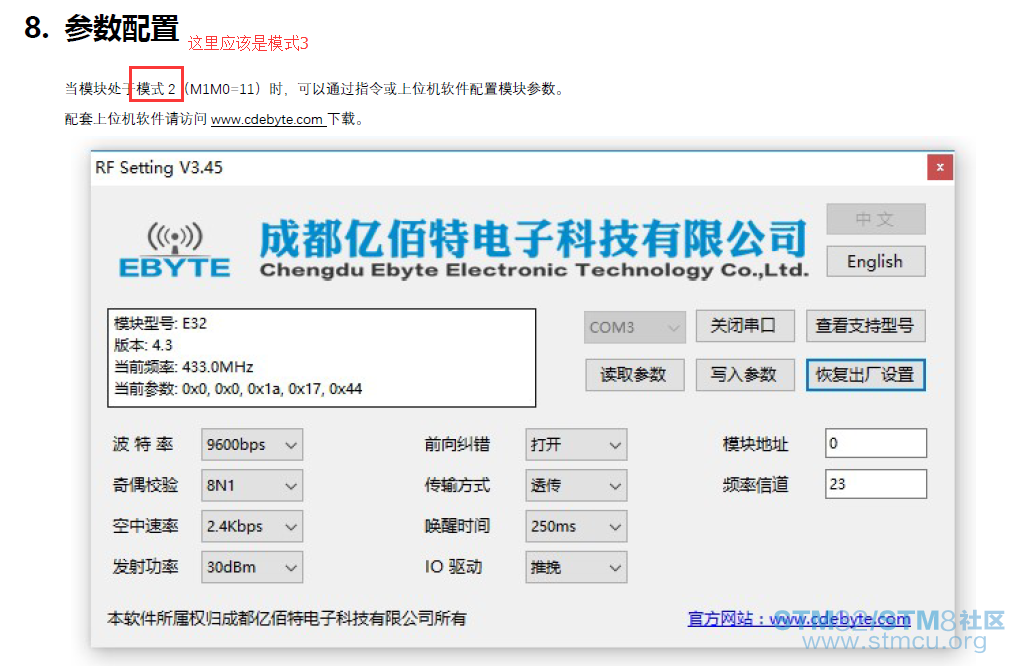Click the 成都亿佰特电子科技有限公司 banner title
1011x666 pixels.
(x=533, y=237)
